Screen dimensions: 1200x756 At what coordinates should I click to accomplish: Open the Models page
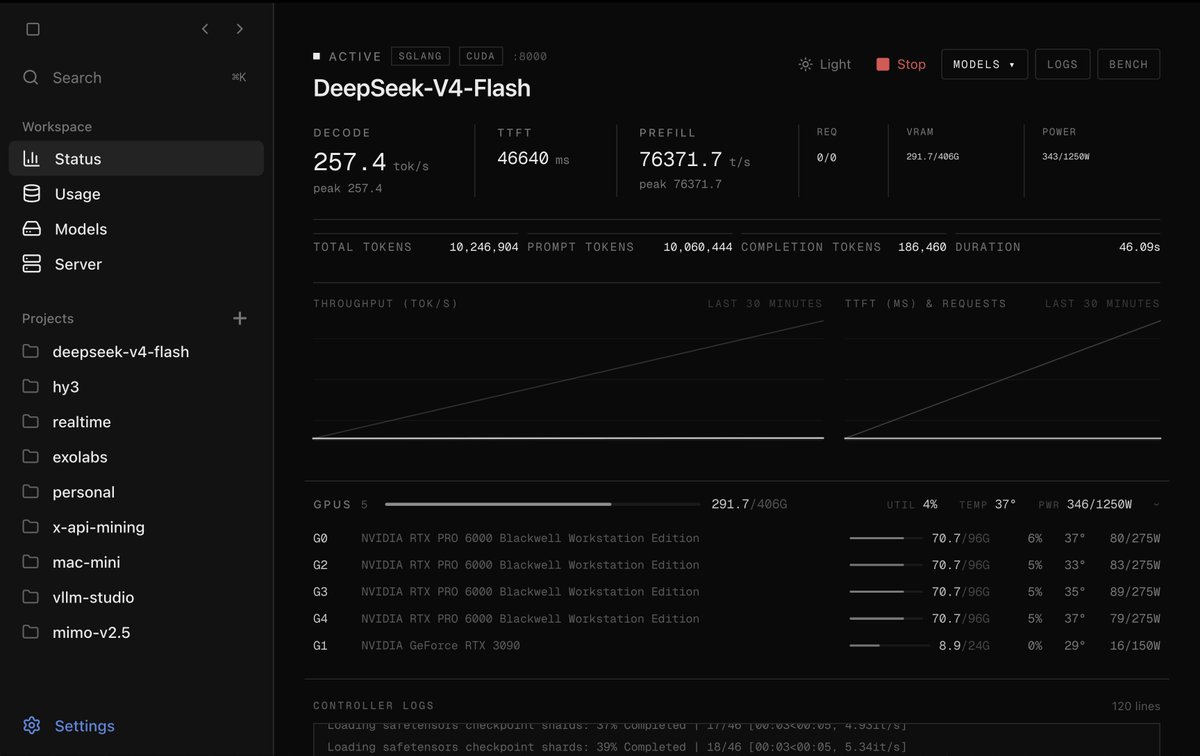[x=136, y=229]
